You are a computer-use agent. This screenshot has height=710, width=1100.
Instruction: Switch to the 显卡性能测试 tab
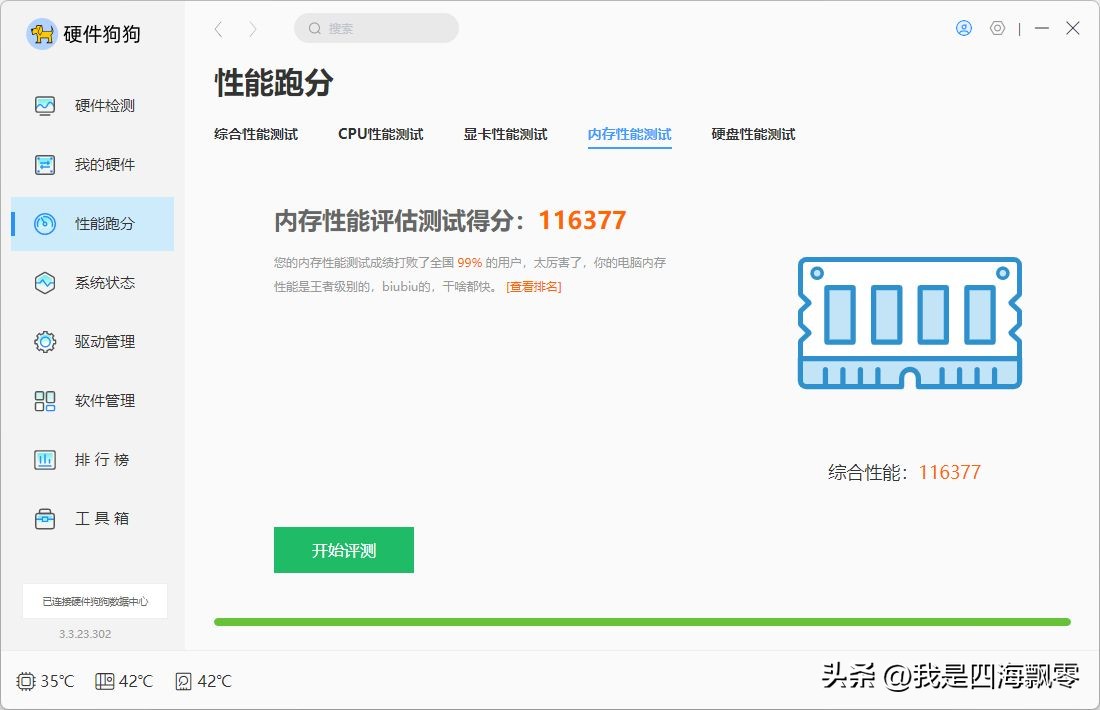[x=505, y=134]
